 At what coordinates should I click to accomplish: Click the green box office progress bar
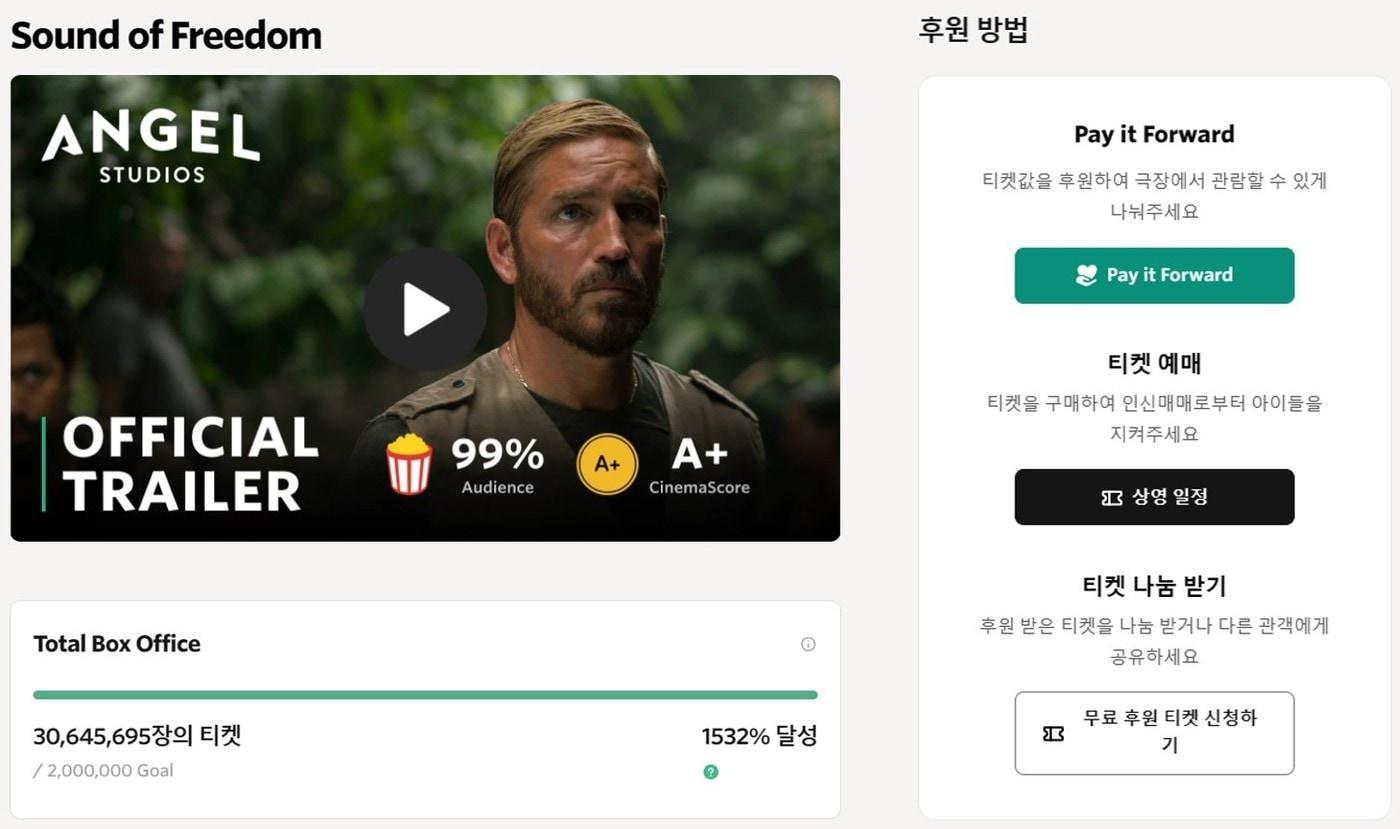[425, 694]
